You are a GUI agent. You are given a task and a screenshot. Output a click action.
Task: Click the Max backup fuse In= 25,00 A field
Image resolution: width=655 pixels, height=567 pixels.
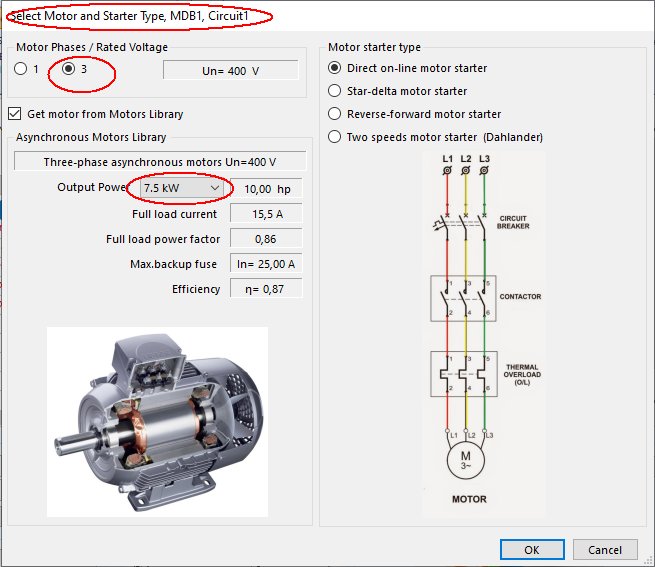pos(266,264)
